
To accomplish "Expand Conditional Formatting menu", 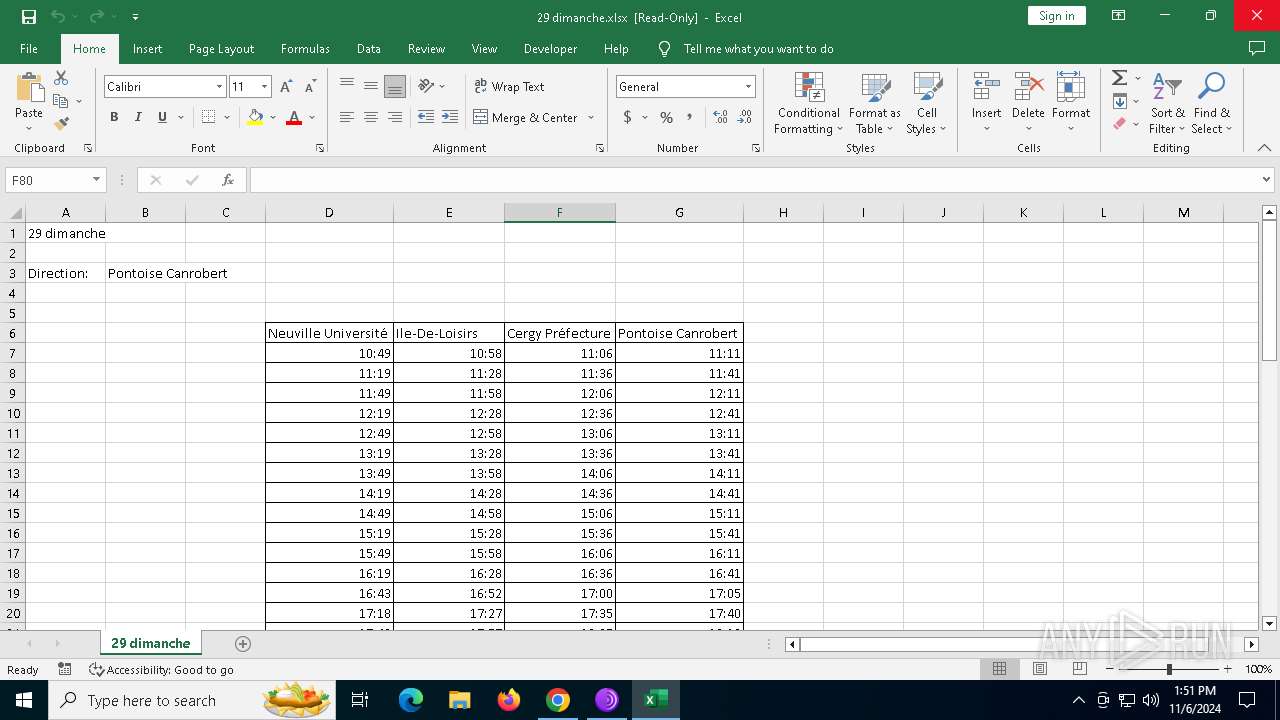I will coord(809,104).
